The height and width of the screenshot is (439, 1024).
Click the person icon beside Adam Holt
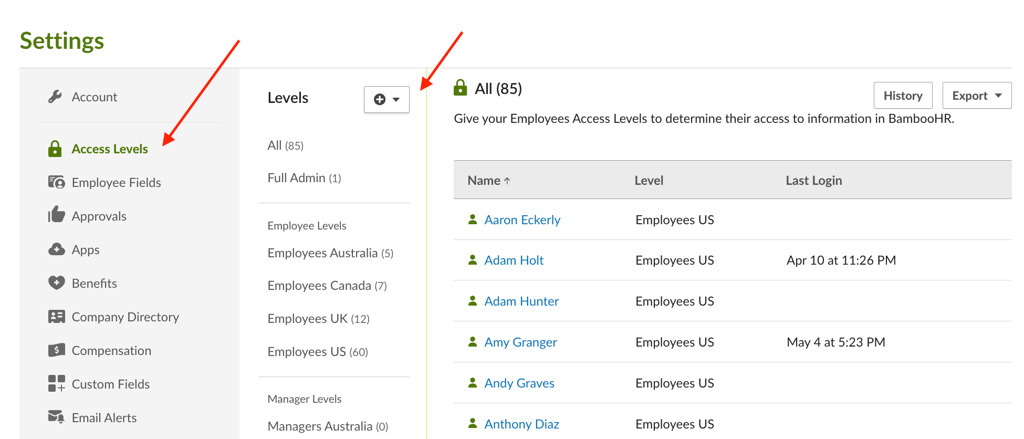pyautogui.click(x=473, y=260)
